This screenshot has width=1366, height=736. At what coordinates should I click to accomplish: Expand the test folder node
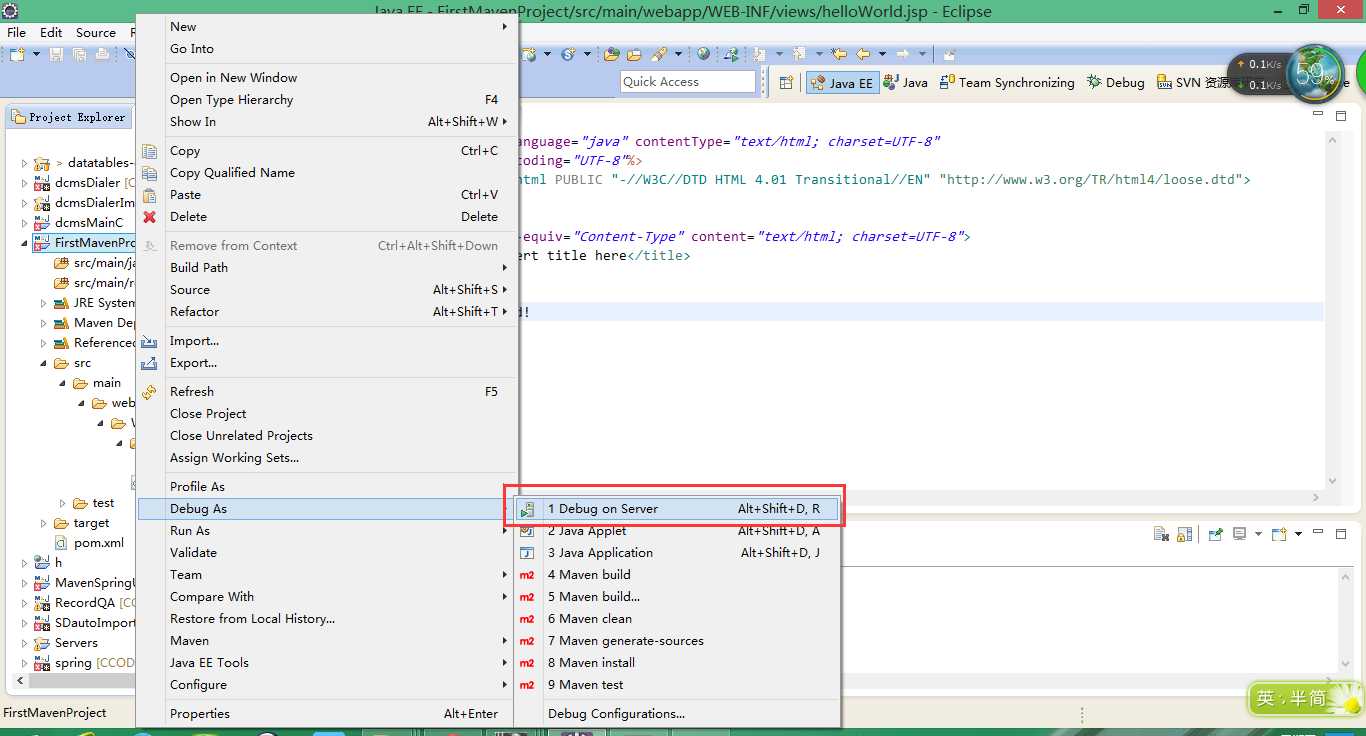63,503
